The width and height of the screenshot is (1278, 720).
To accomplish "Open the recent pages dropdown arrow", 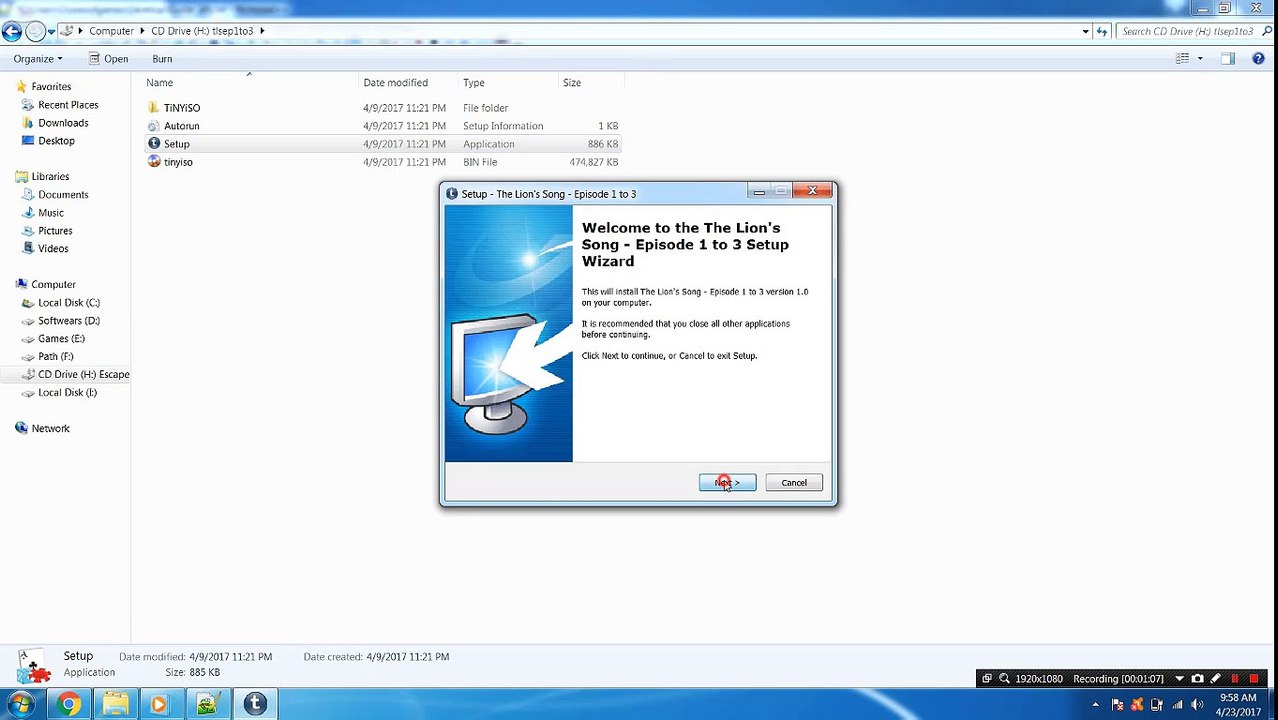I will (52, 31).
